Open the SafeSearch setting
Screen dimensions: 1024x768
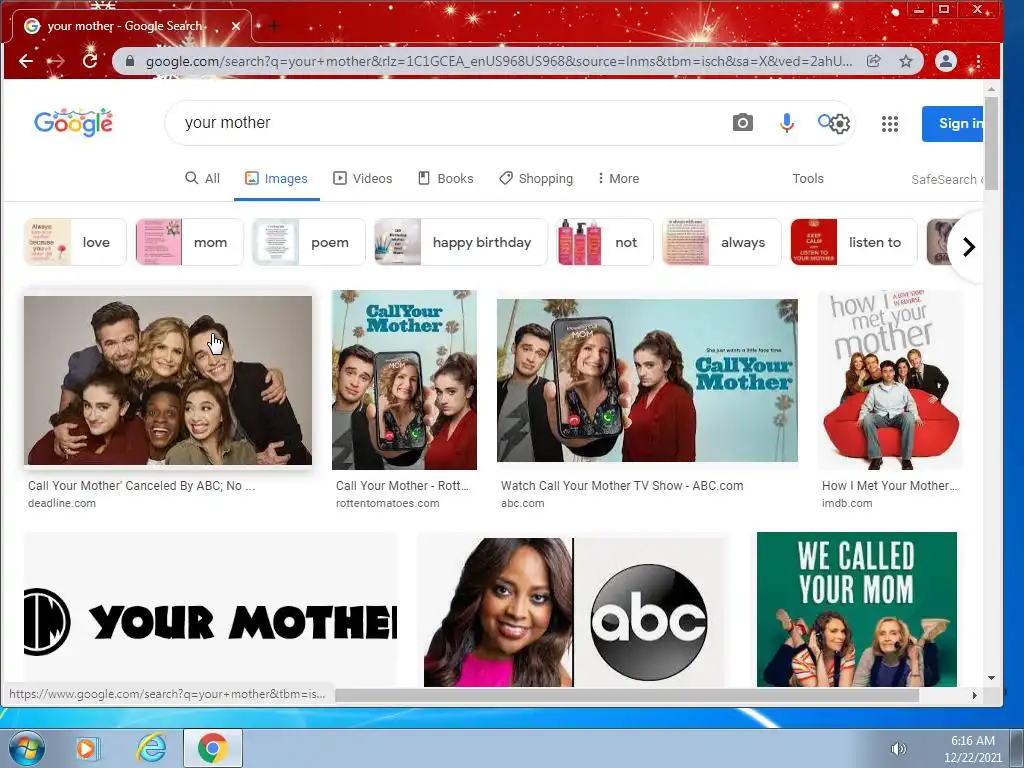tap(946, 179)
